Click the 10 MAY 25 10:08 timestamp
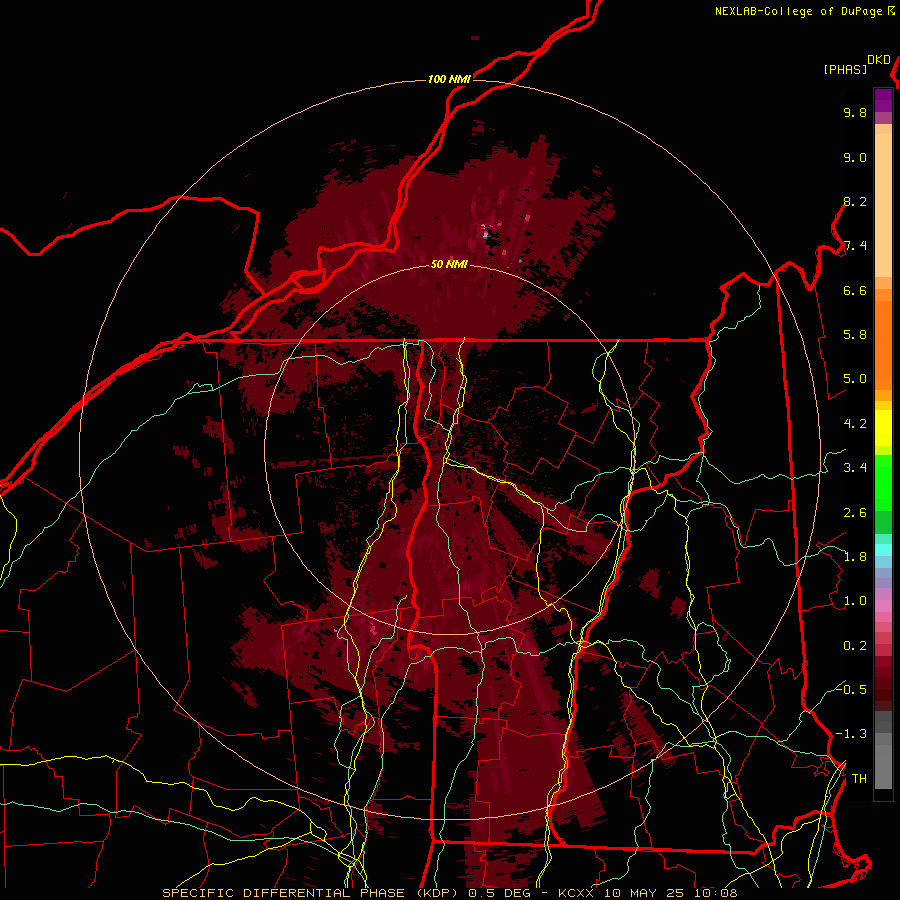 673,893
